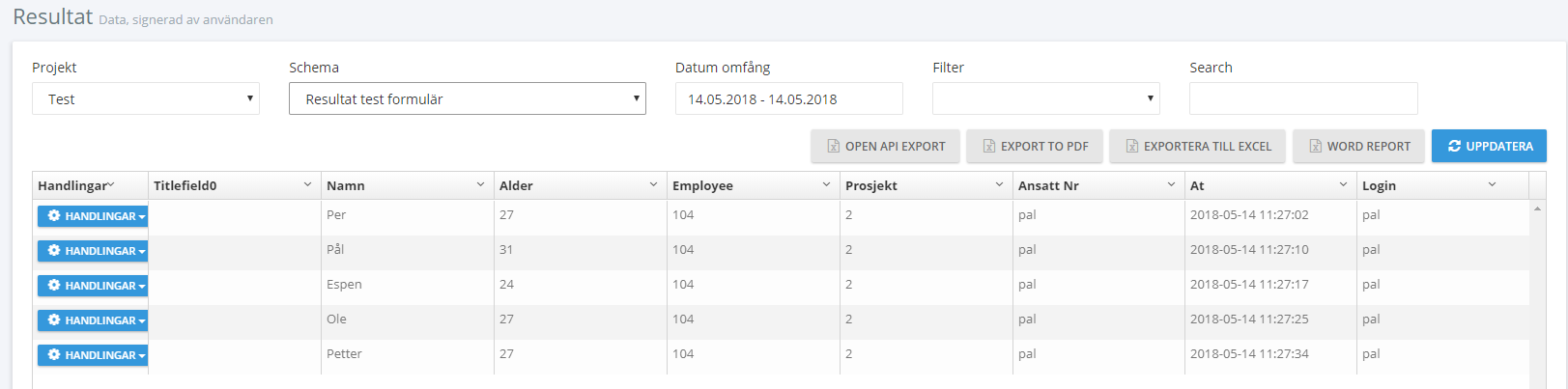Open Handlingar actions for the Petter row
Screen dimensions: 1568x389
pos(93,355)
